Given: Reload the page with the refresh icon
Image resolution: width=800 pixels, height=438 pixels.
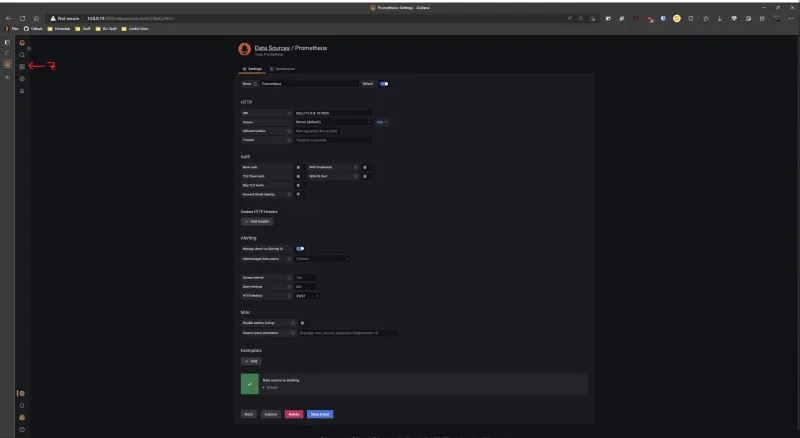Looking at the screenshot, I should click(22, 18).
